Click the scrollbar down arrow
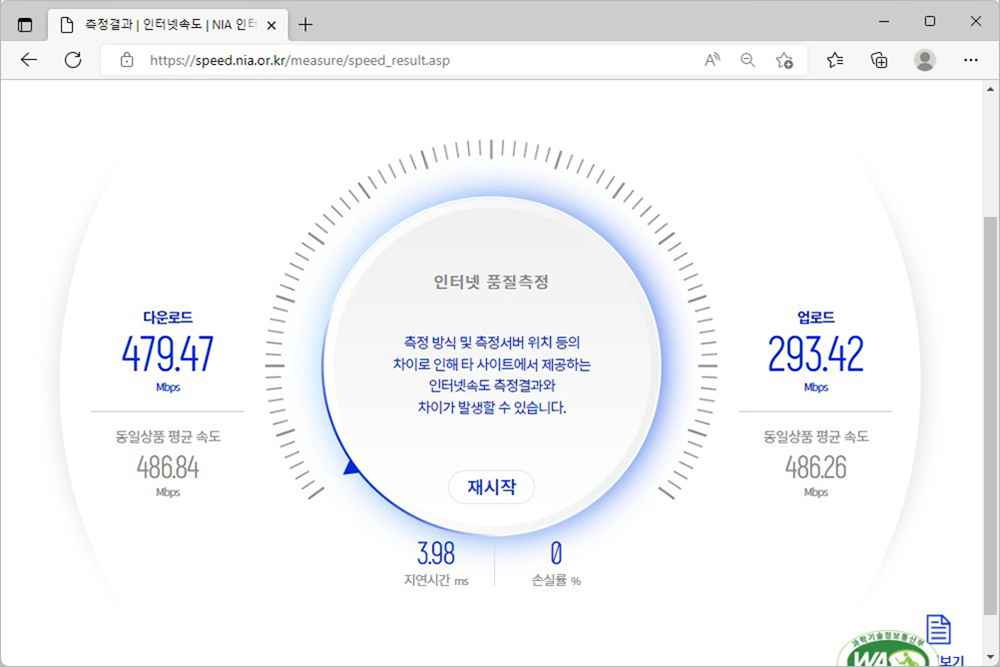Viewport: 1000px width, 667px height. (990, 657)
